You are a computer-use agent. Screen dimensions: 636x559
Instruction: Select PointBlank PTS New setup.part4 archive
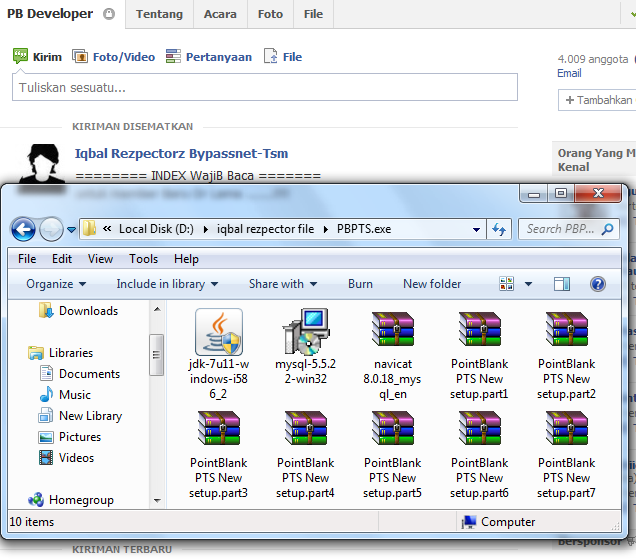[x=305, y=454]
